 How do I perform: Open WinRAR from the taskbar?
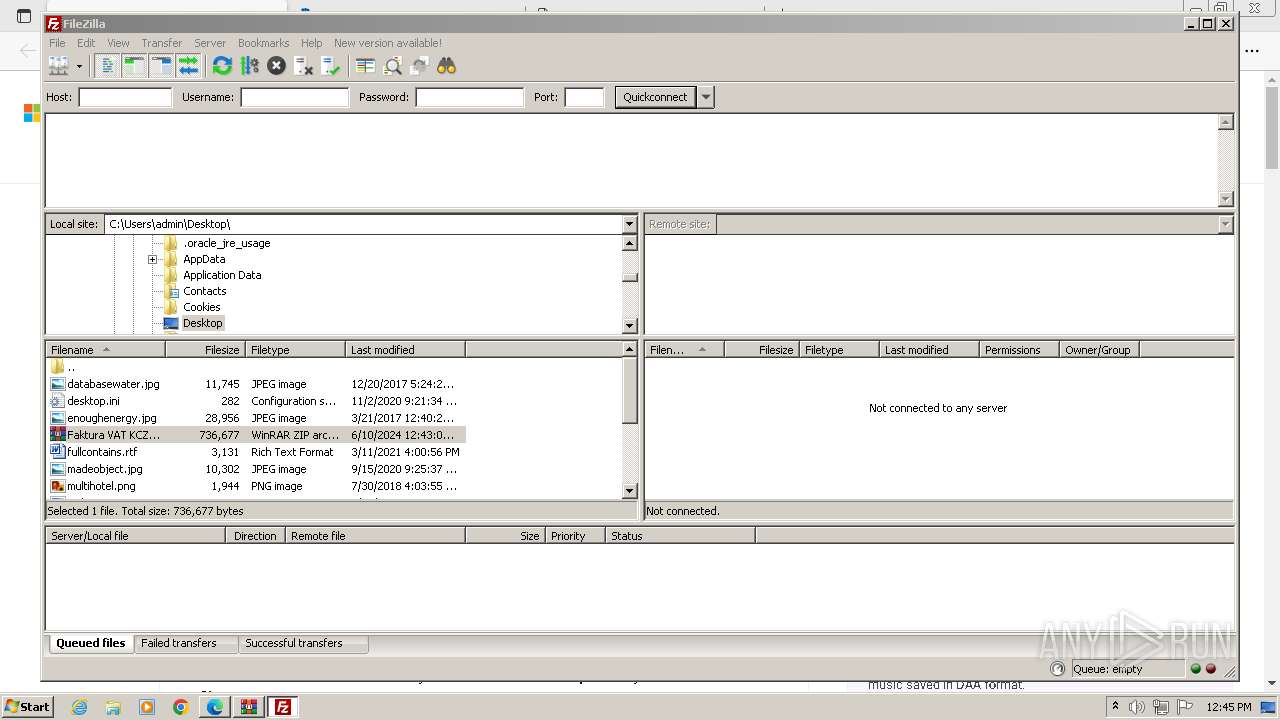point(249,707)
